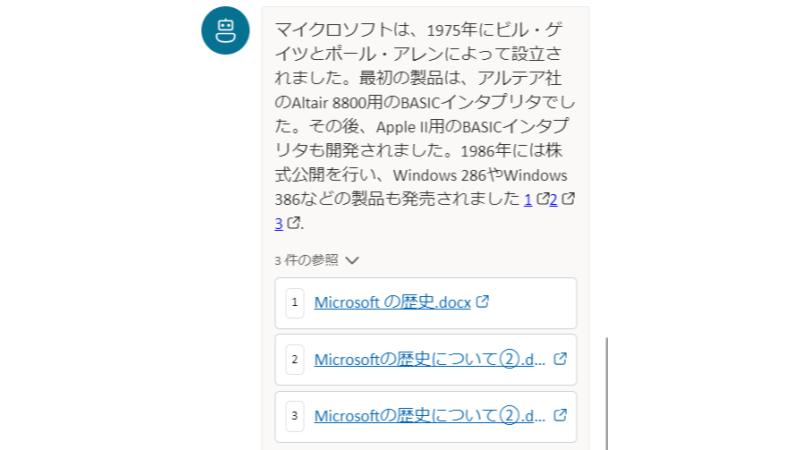Click external-link icon after inline citation 1
Screen dimensions: 800x450
pos(543,199)
